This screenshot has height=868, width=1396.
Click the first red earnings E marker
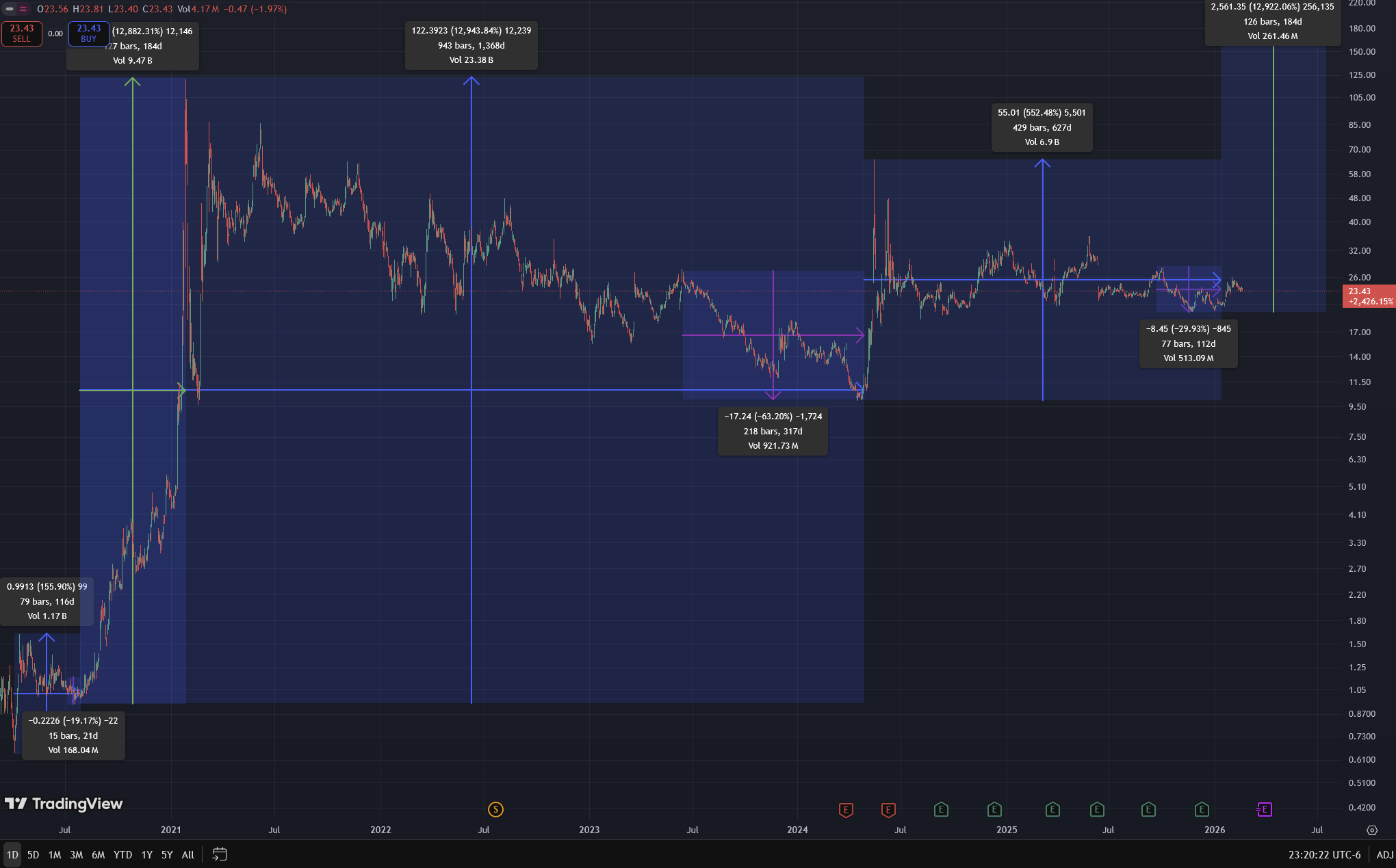(846, 810)
